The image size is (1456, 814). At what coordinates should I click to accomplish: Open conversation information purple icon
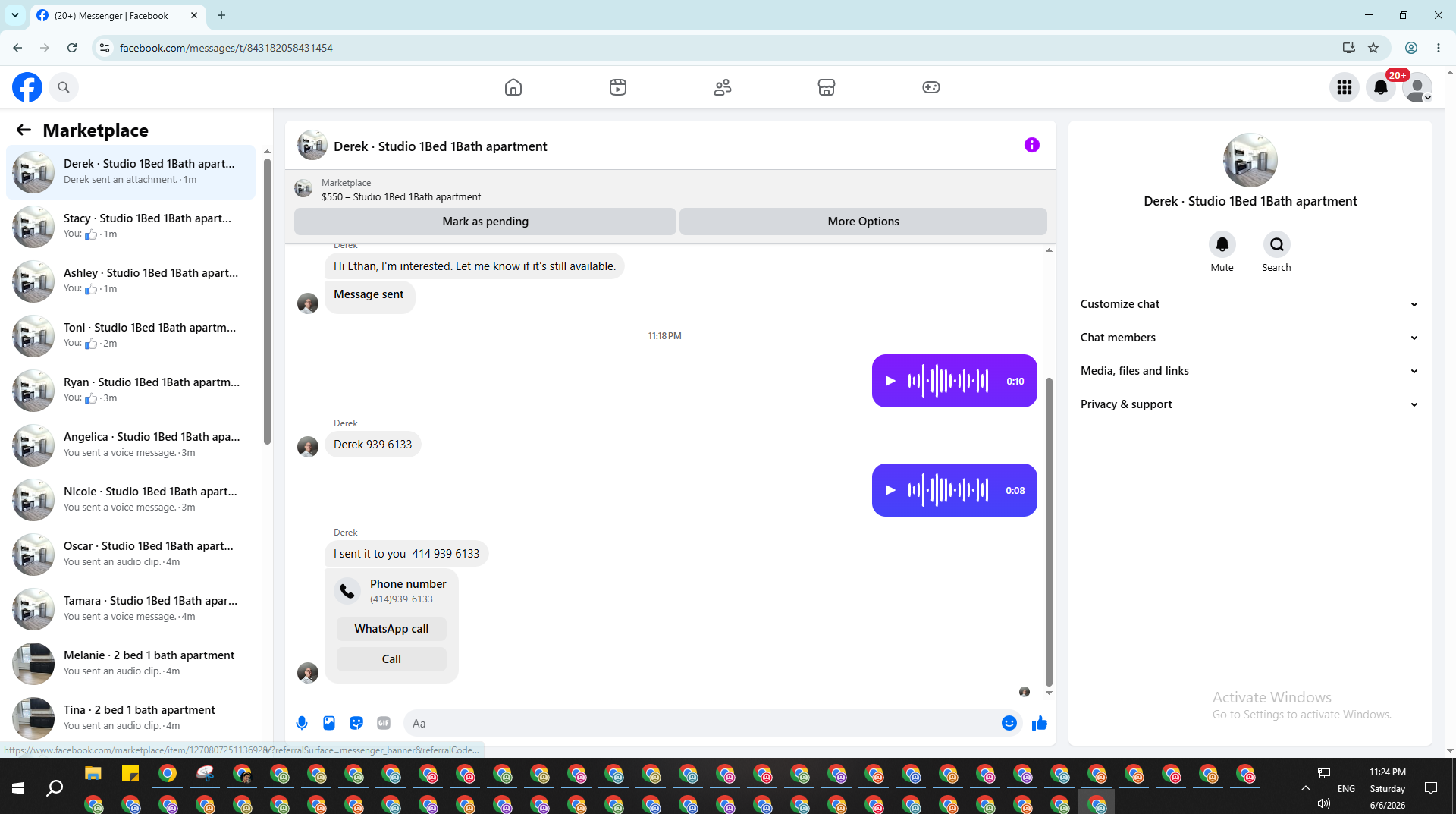[1032, 145]
